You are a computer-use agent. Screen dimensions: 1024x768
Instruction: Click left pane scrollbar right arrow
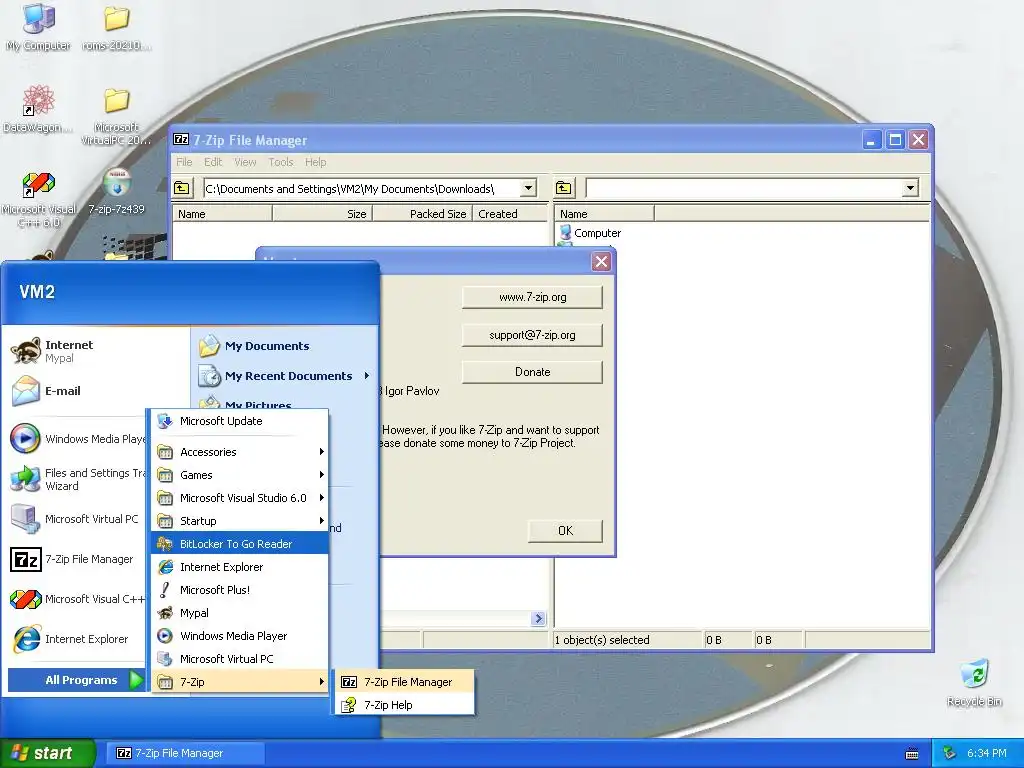tap(538, 618)
